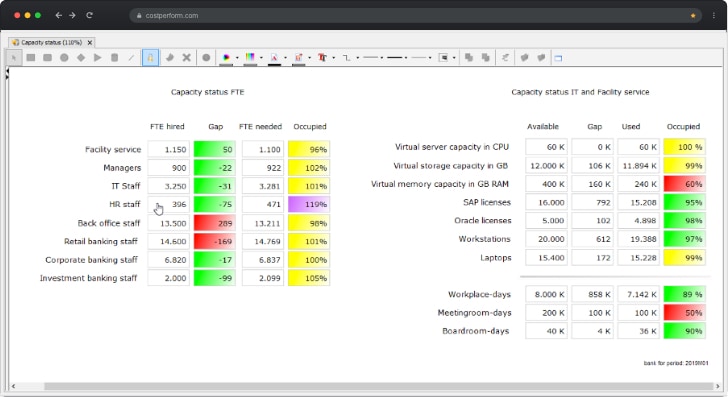The height and width of the screenshot is (397, 728).
Task: Open the text style dropdown arrow
Action: click(x=334, y=58)
